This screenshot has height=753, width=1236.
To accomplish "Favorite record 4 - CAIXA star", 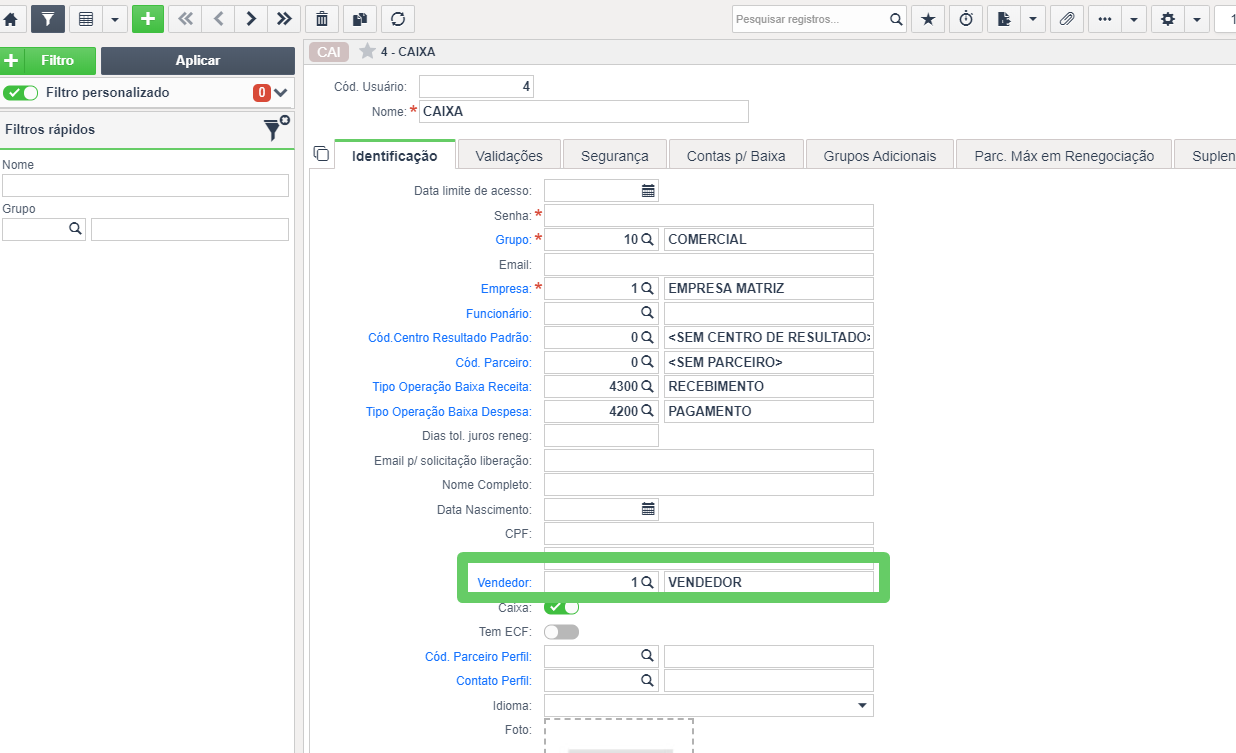I will click(x=367, y=51).
